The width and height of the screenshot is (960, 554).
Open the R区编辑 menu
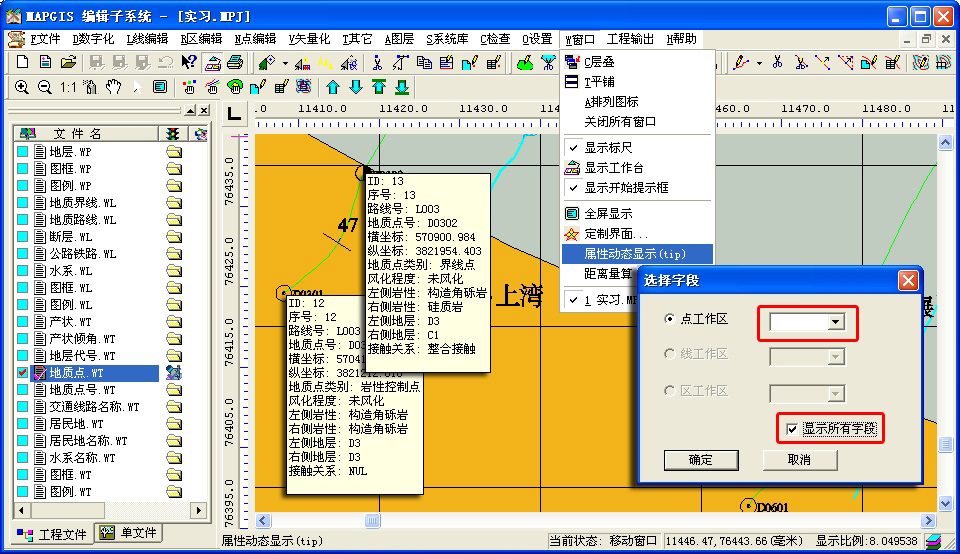tap(201, 39)
